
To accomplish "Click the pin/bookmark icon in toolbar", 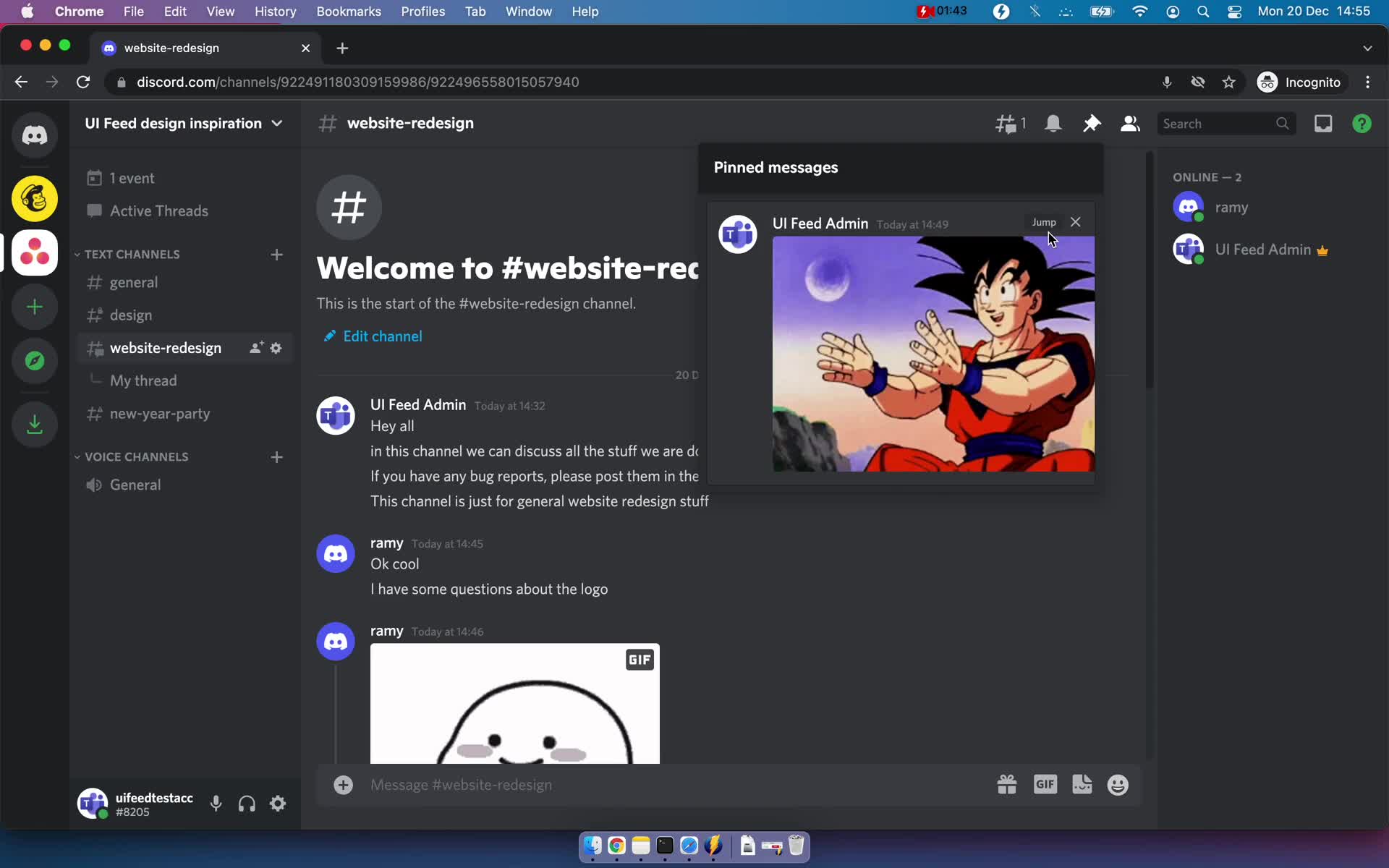I will coord(1091,123).
